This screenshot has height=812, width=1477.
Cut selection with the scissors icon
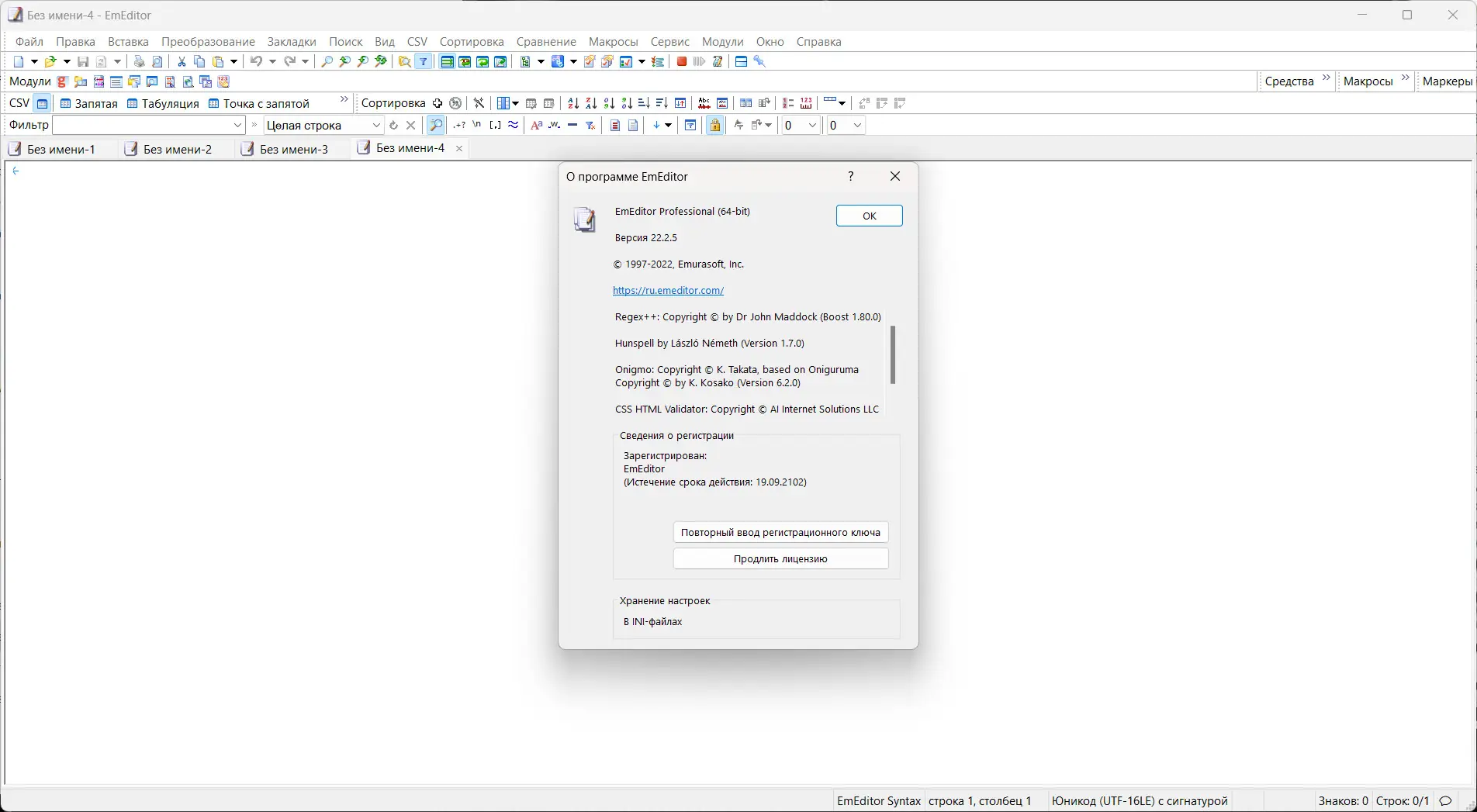coord(181,61)
